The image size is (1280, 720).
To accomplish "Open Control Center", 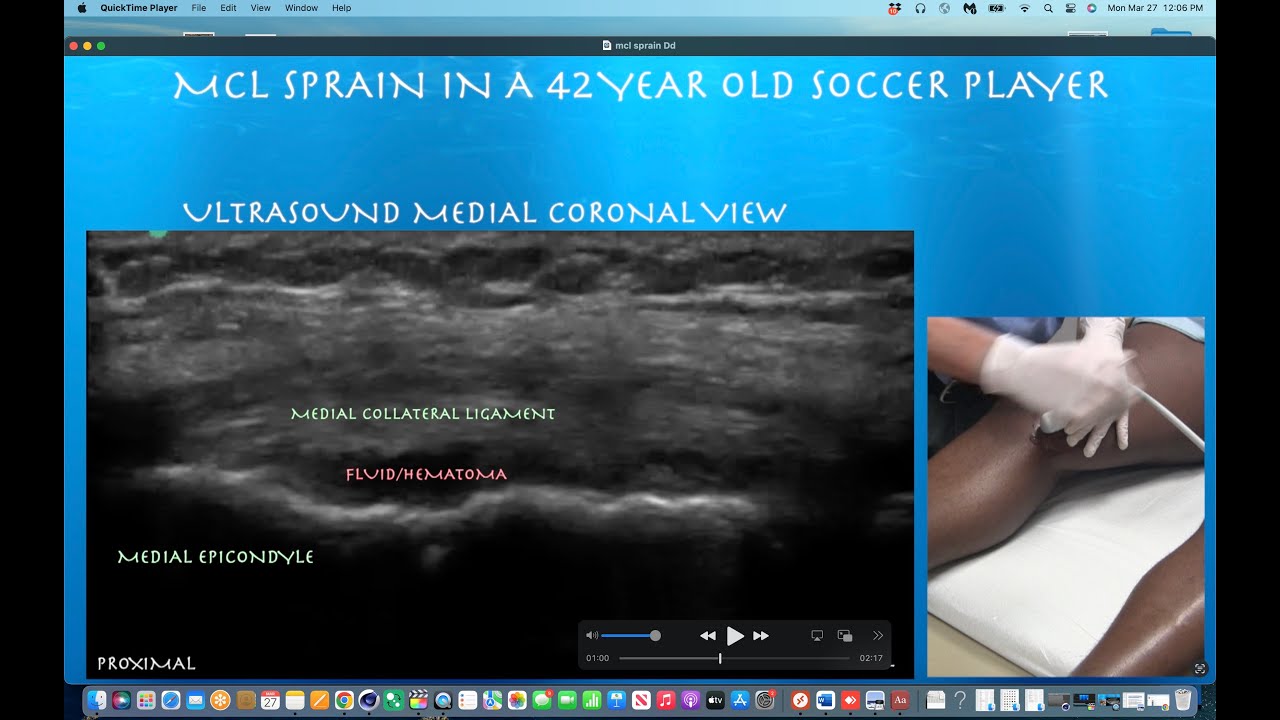I will pyautogui.click(x=1070, y=8).
